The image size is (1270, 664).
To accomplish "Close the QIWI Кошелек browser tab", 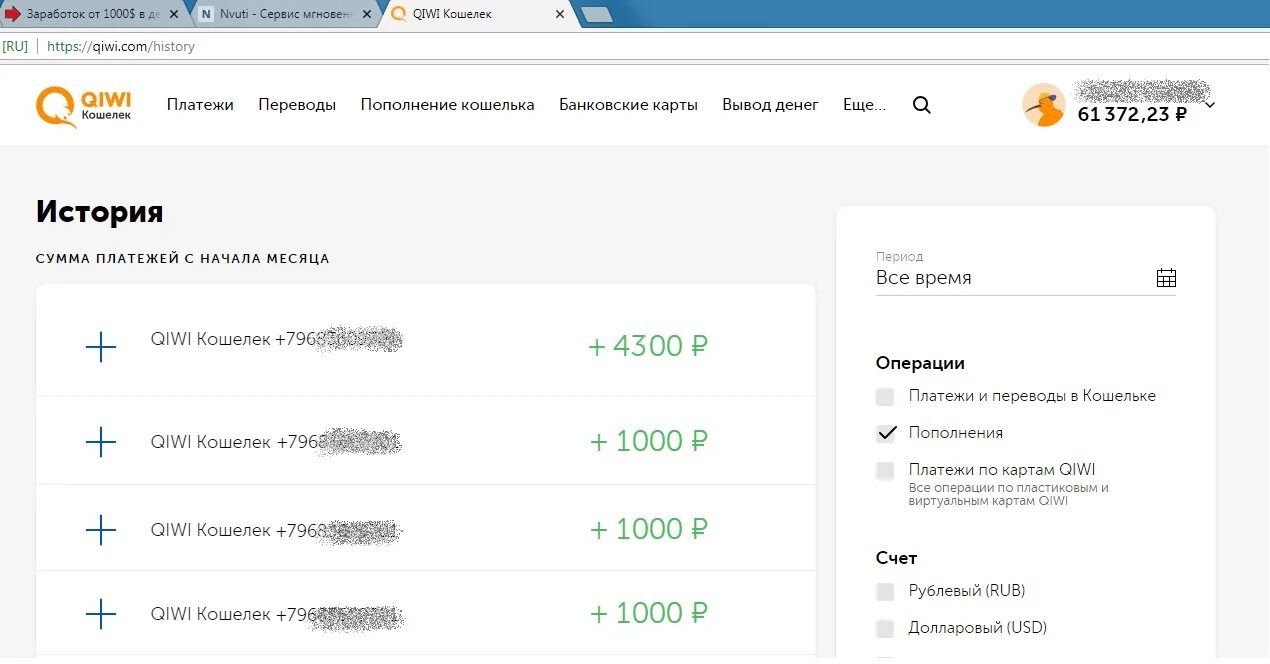I will [x=560, y=14].
